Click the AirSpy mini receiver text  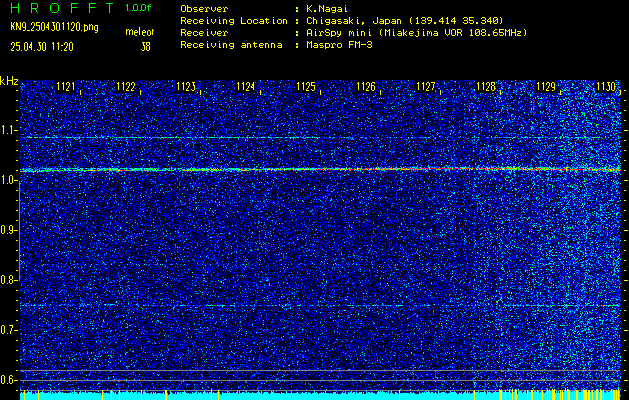pos(416,33)
